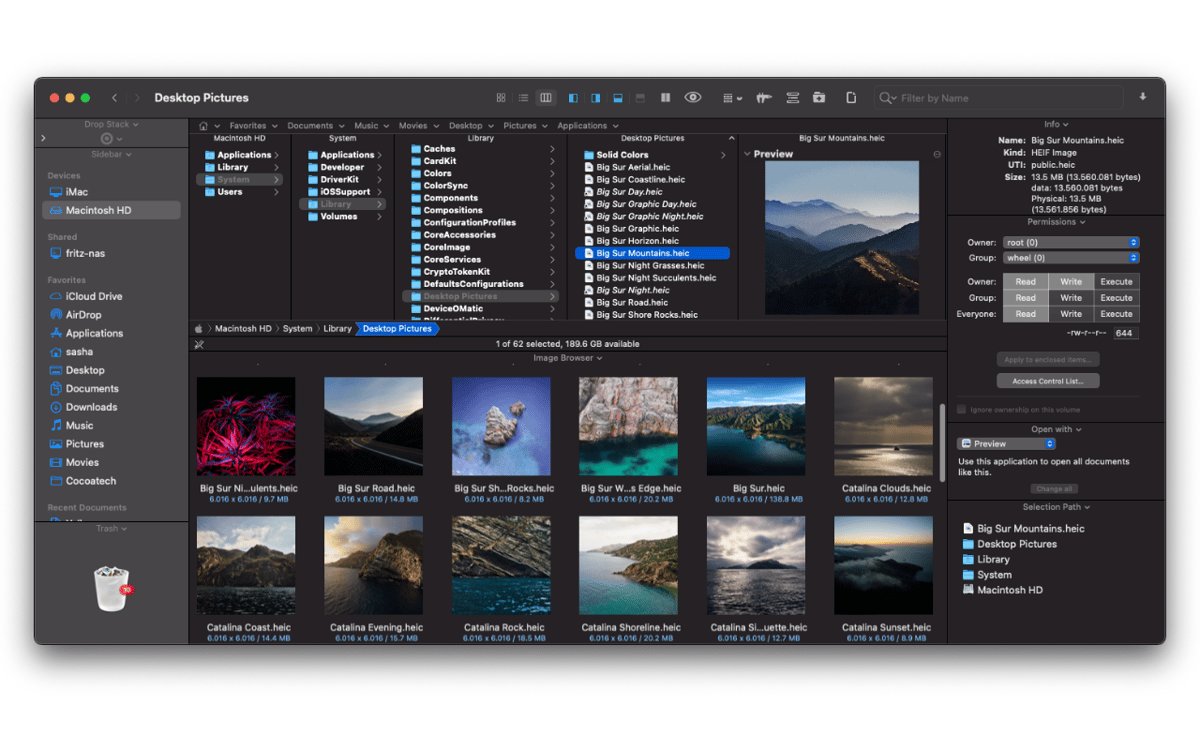Expand the Image Browser module menu
This screenshot has width=1200, height=750.
coord(567,358)
